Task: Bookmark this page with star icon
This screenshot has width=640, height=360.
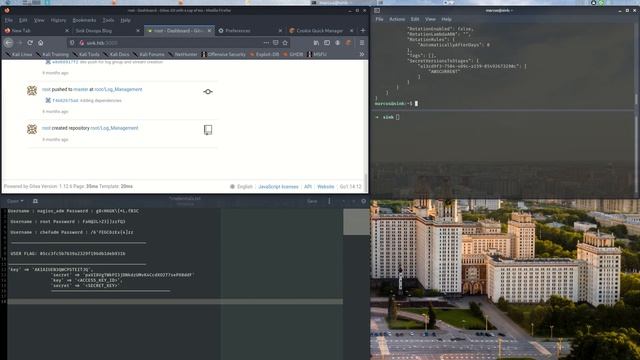Action: 285,42
